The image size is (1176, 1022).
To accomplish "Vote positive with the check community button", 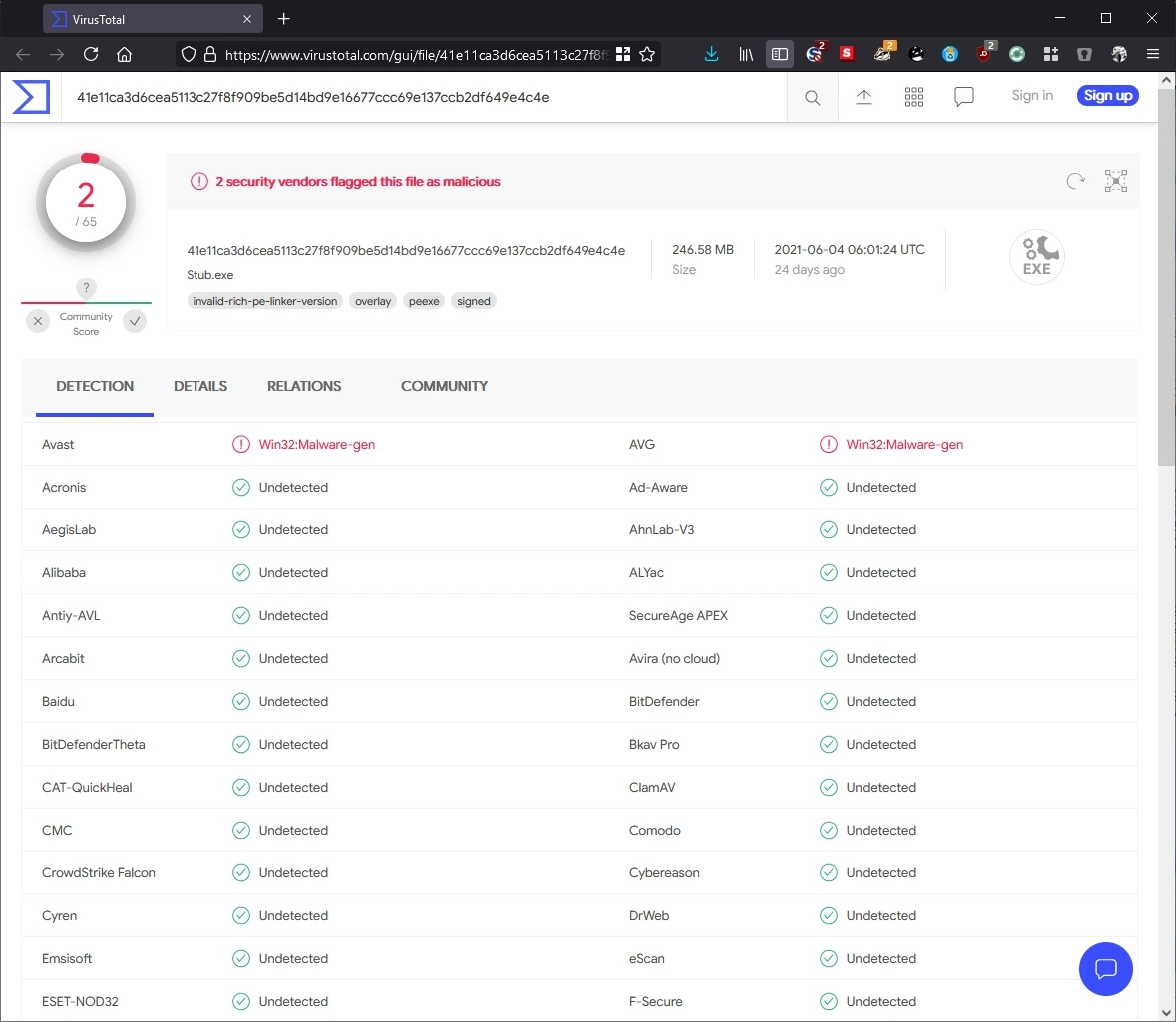I will click(135, 321).
